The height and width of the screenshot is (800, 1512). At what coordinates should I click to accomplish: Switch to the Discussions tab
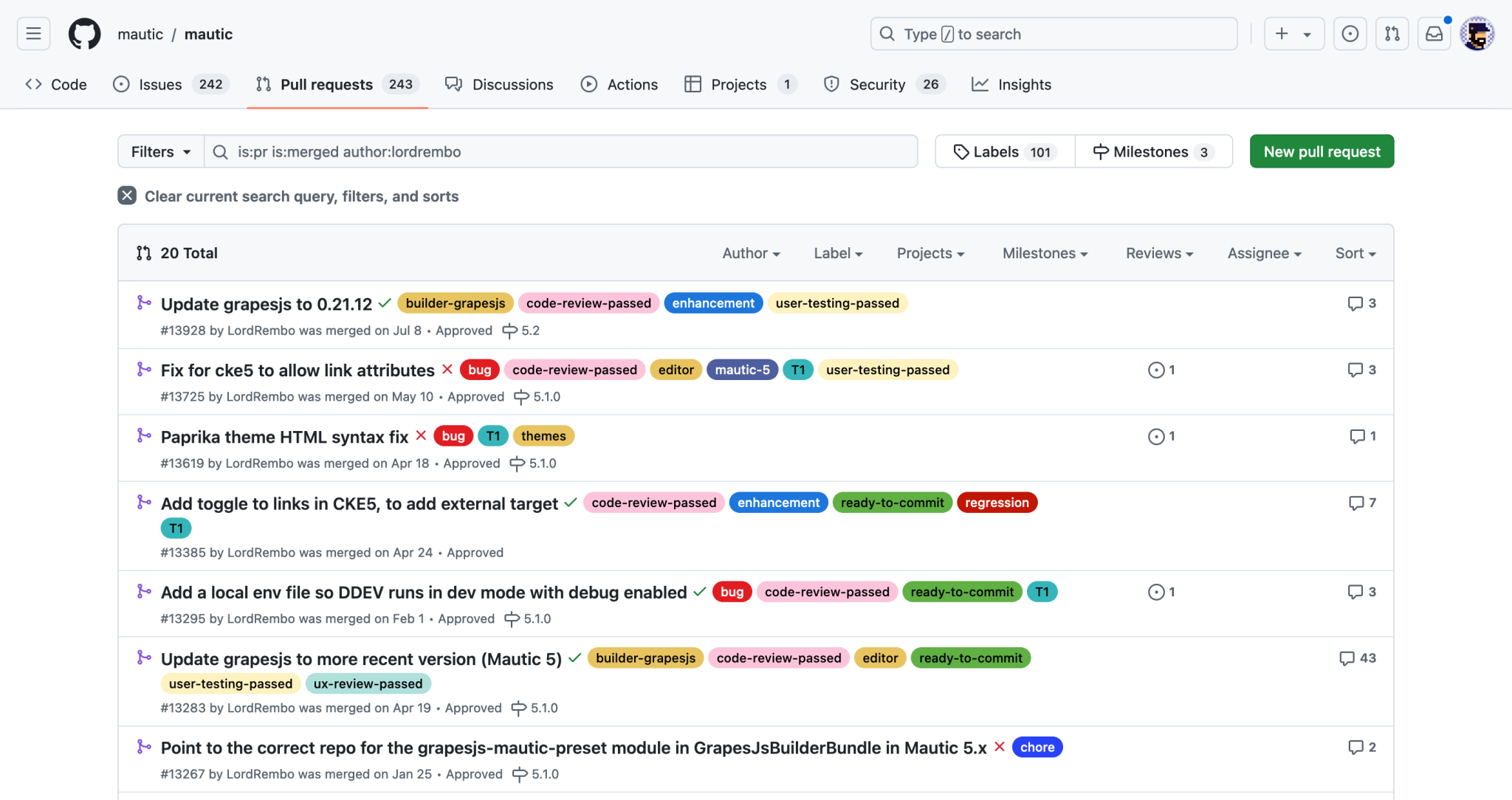tap(499, 84)
